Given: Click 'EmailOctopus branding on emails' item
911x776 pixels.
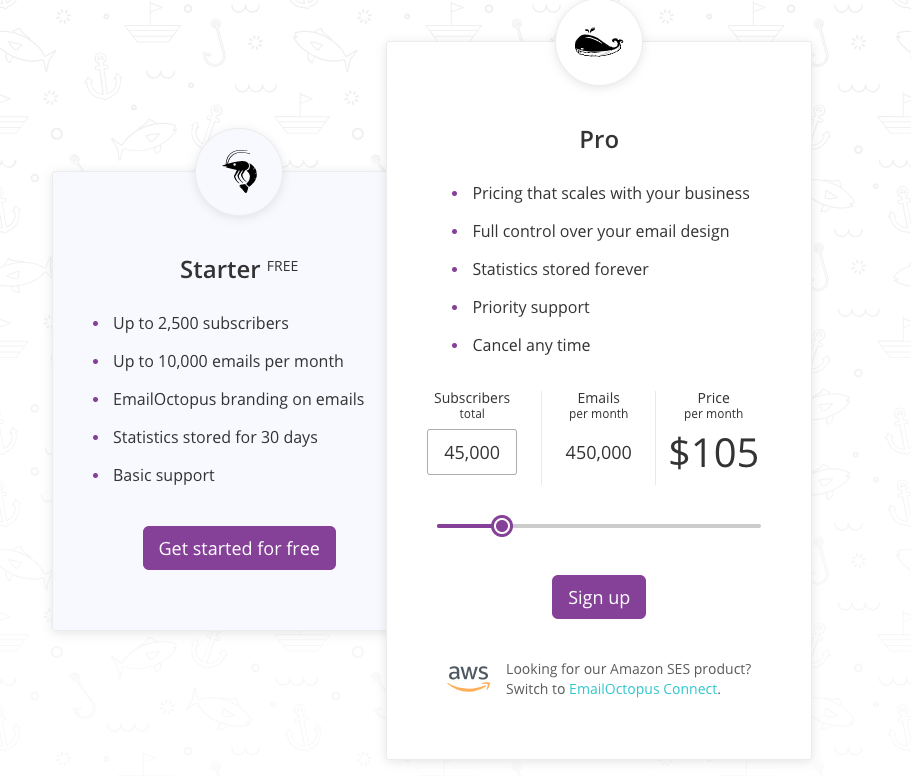Looking at the screenshot, I should (238, 399).
